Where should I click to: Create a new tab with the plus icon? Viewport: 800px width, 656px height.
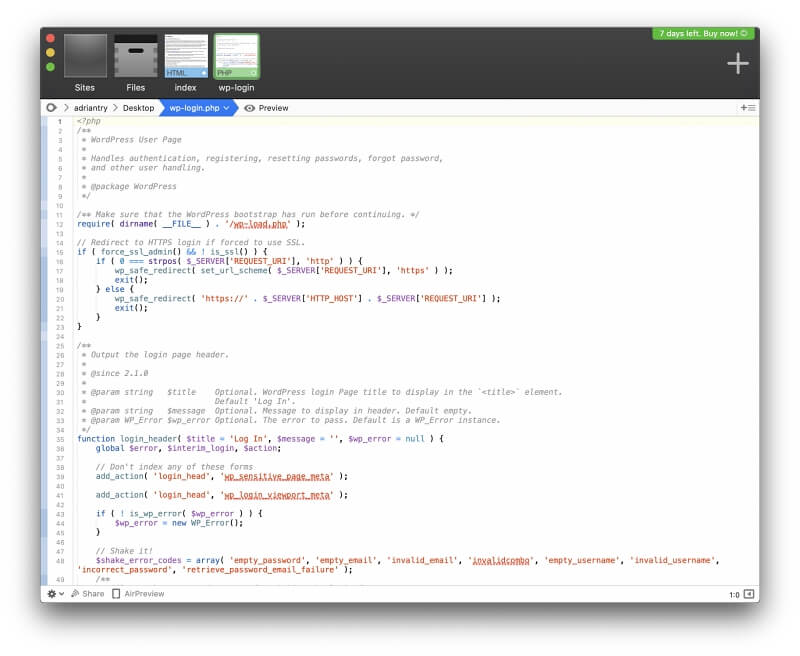736,63
